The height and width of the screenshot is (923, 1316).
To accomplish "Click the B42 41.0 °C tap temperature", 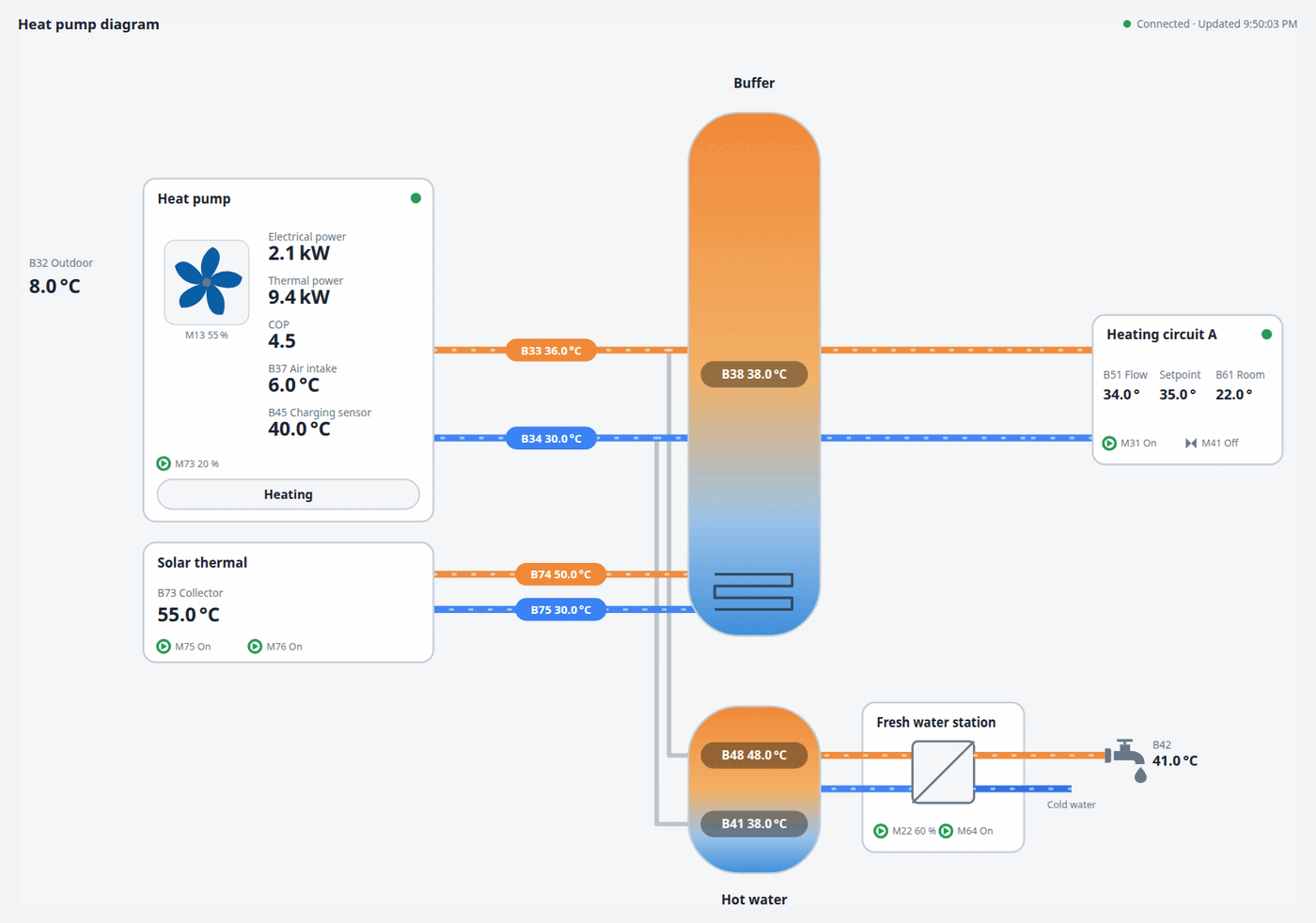I will click(1175, 761).
